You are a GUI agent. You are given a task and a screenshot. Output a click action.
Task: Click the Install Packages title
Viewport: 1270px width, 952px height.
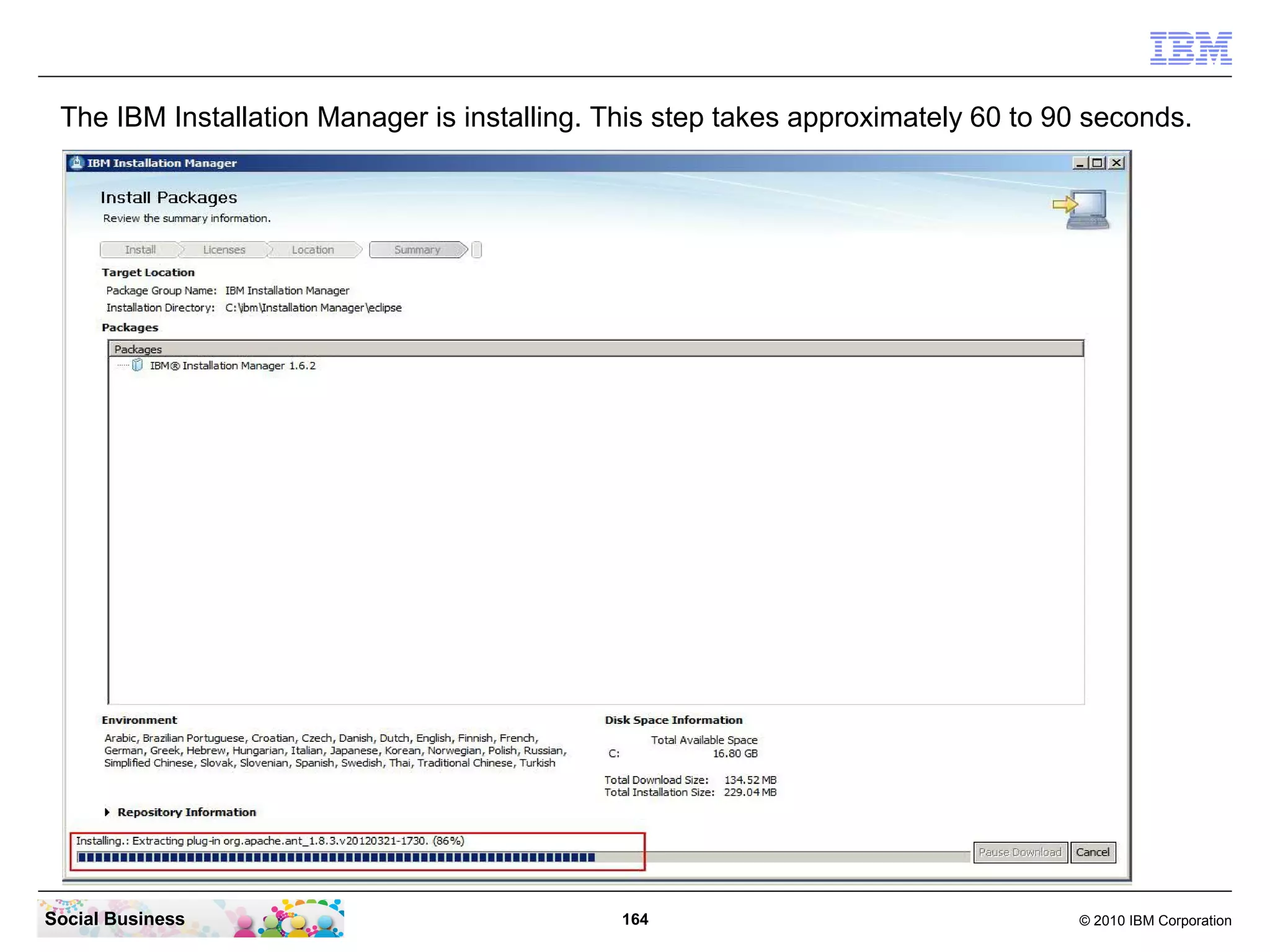tap(169, 198)
